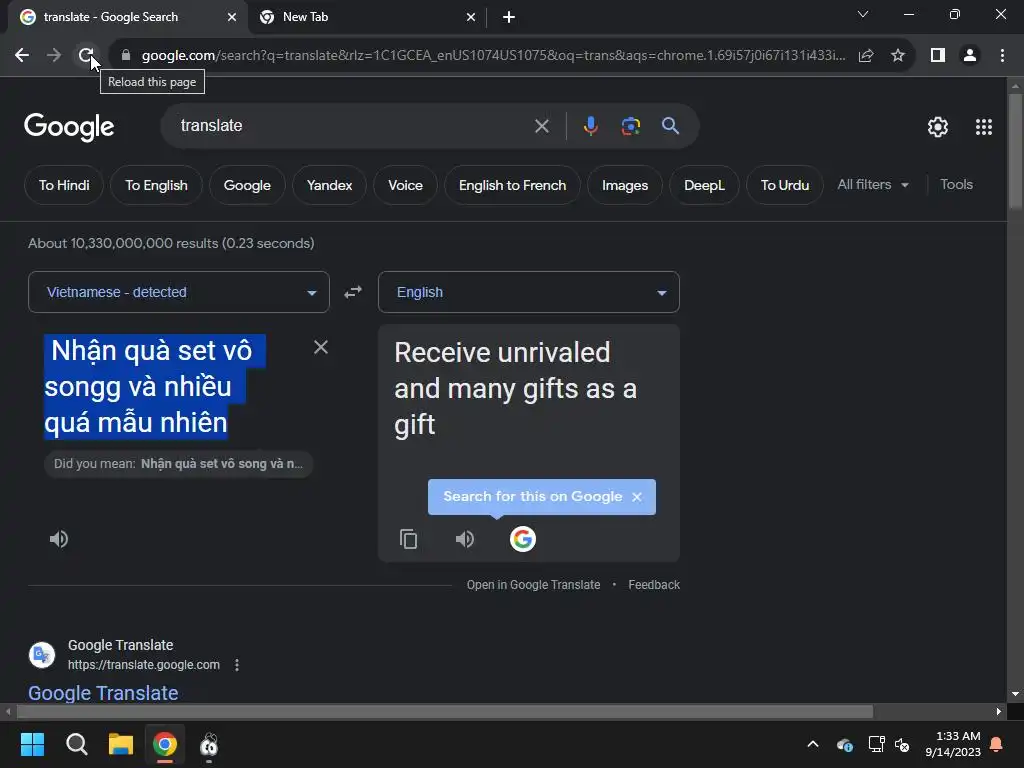
Task: Click the Google logo to go home
Action: click(x=69, y=127)
